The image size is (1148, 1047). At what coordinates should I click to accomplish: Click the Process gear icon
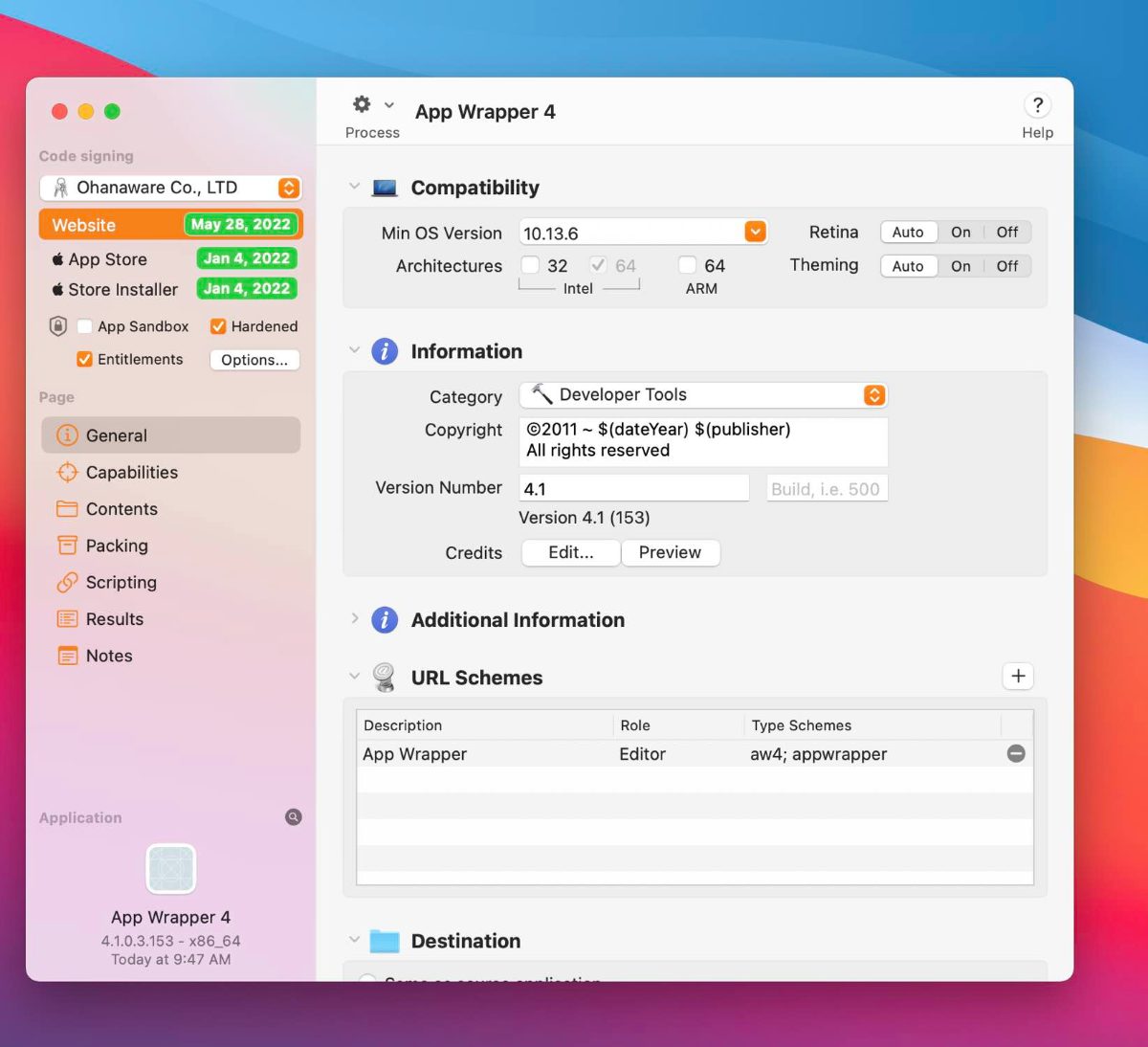click(362, 104)
